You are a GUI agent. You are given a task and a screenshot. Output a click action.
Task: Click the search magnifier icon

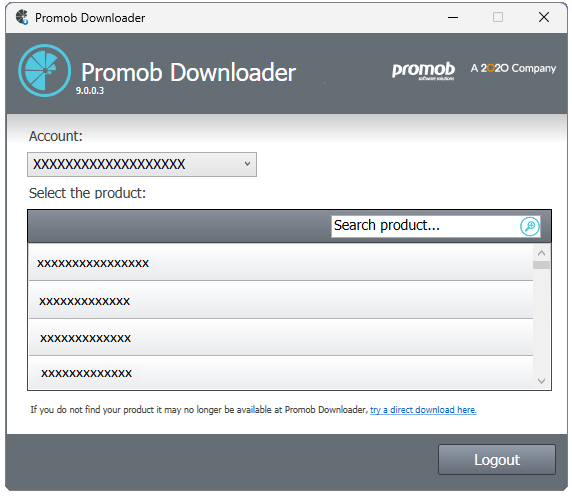[529, 226]
